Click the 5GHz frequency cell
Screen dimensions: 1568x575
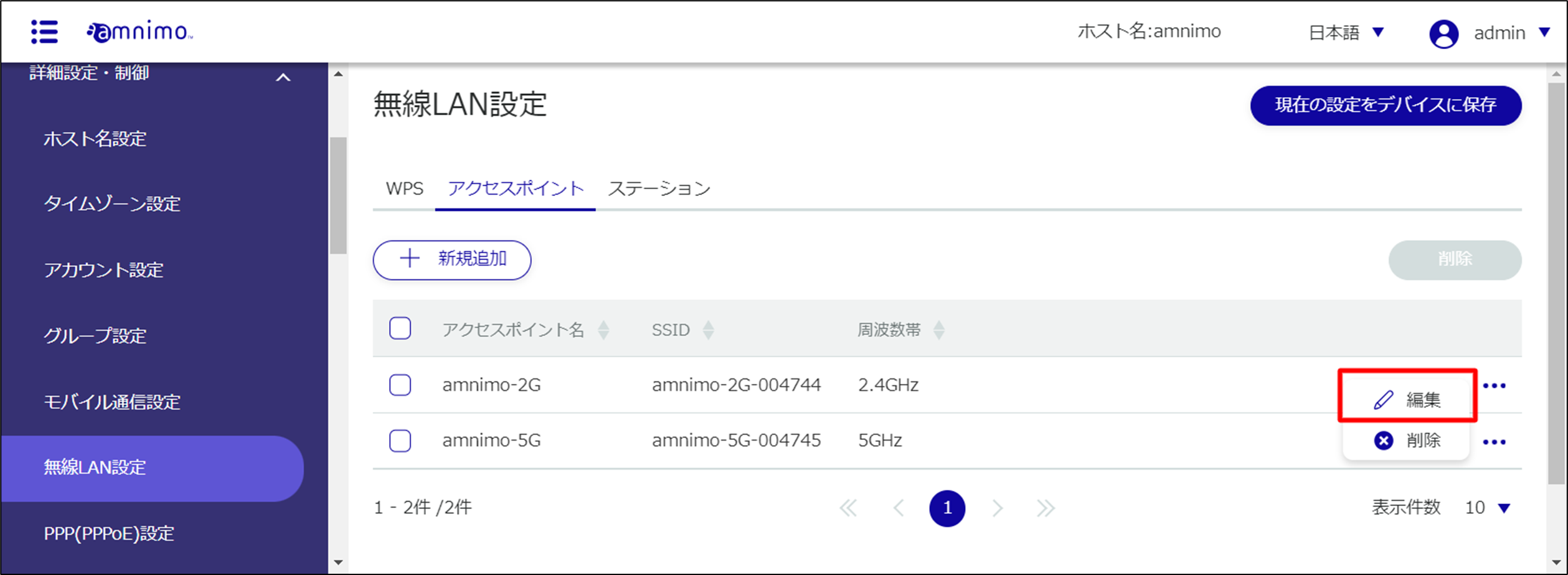[880, 441]
